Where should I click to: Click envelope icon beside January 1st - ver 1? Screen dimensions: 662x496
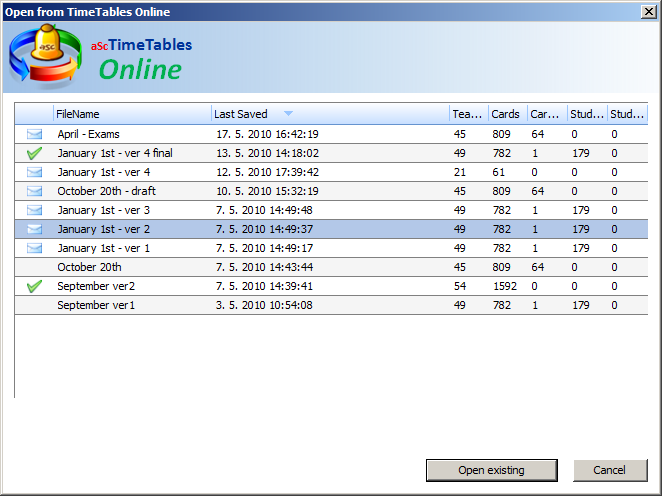[x=35, y=248]
